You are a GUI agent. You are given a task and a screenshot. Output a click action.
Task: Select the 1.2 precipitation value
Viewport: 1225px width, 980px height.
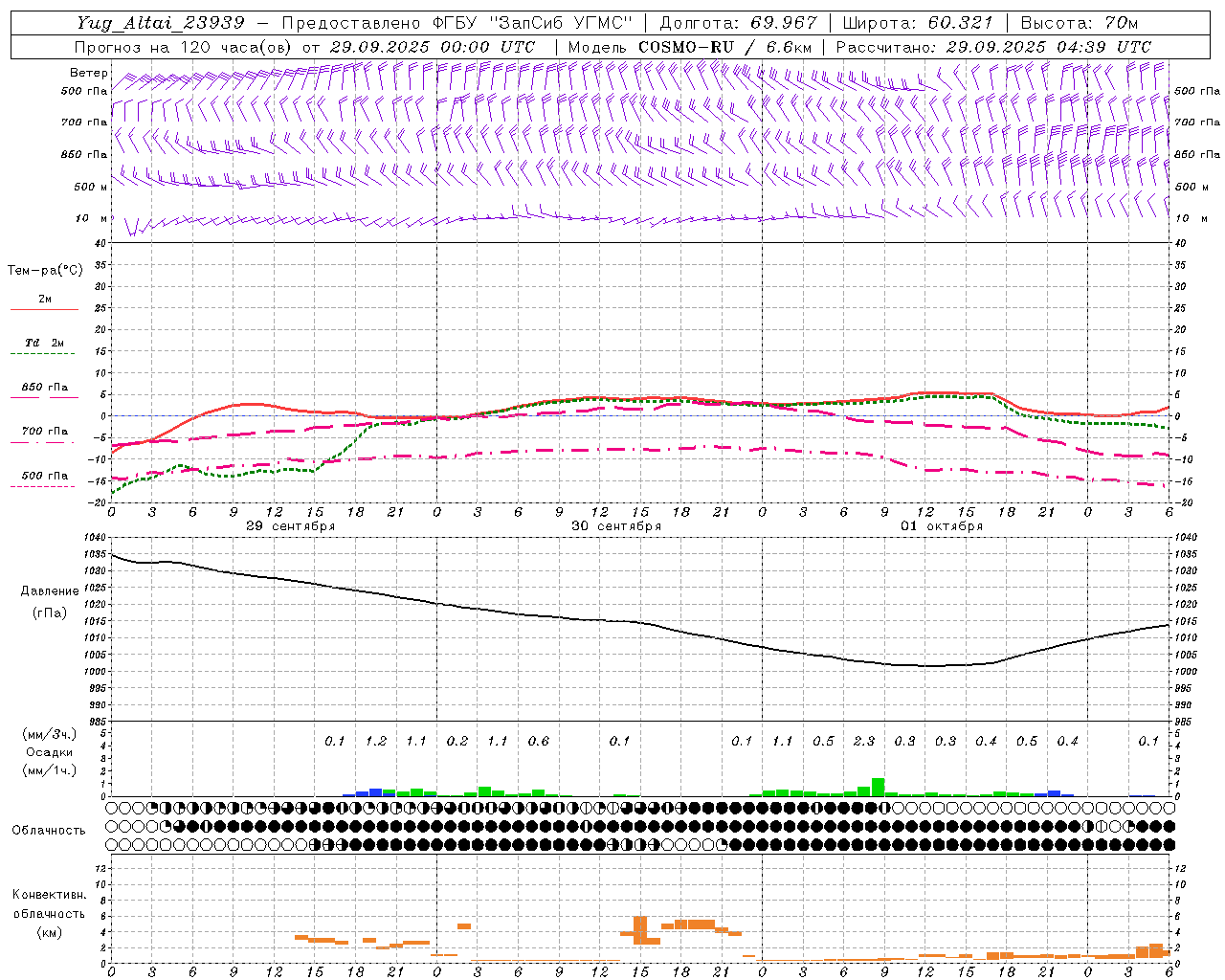click(x=376, y=742)
